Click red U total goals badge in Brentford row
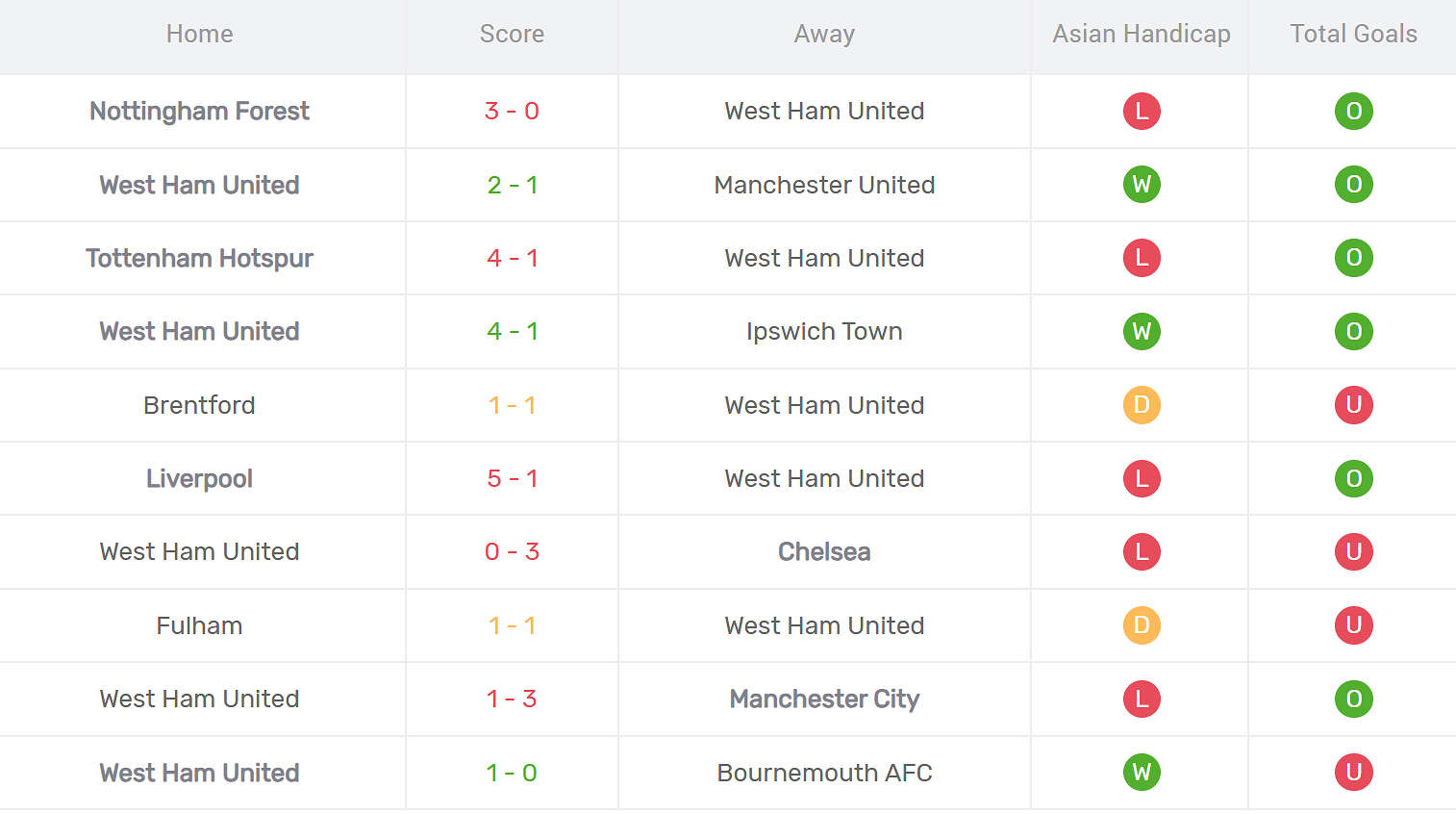Image resolution: width=1456 pixels, height=814 pixels. click(1353, 405)
